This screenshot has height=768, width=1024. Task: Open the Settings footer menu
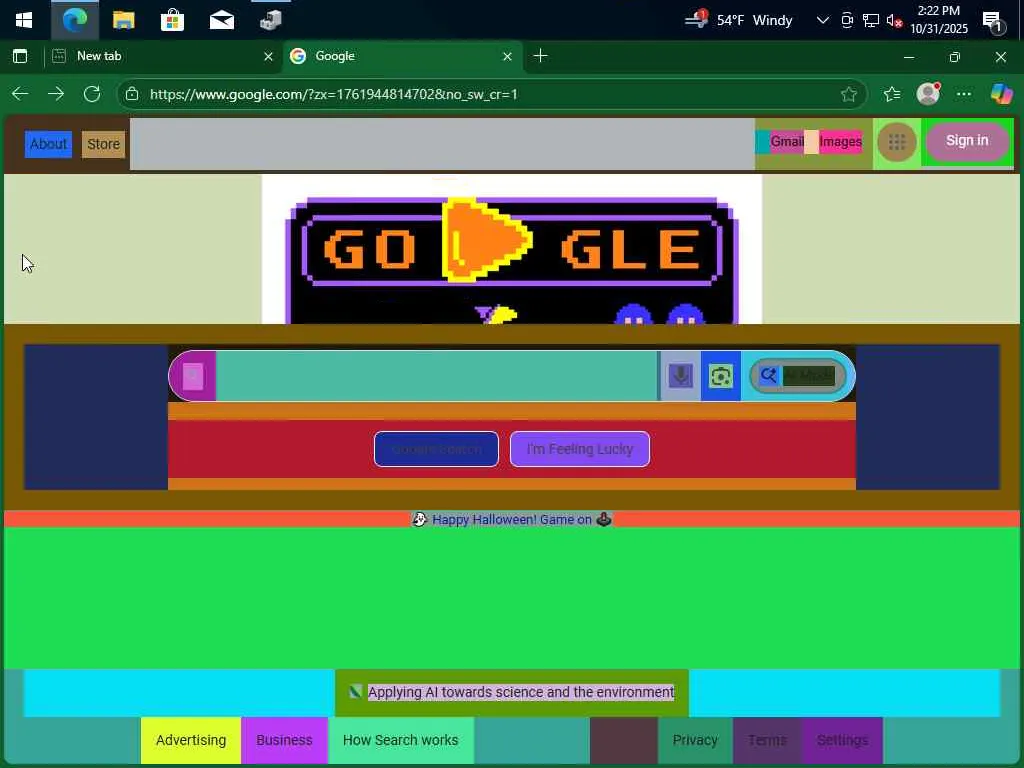coord(842,741)
